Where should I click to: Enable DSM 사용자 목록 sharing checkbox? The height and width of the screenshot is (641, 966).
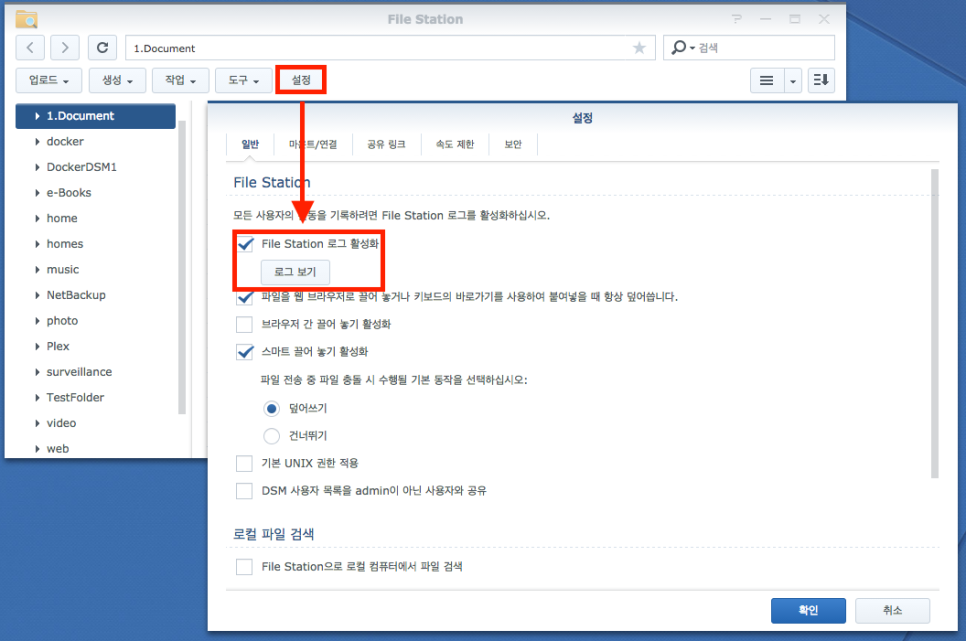[x=245, y=491]
